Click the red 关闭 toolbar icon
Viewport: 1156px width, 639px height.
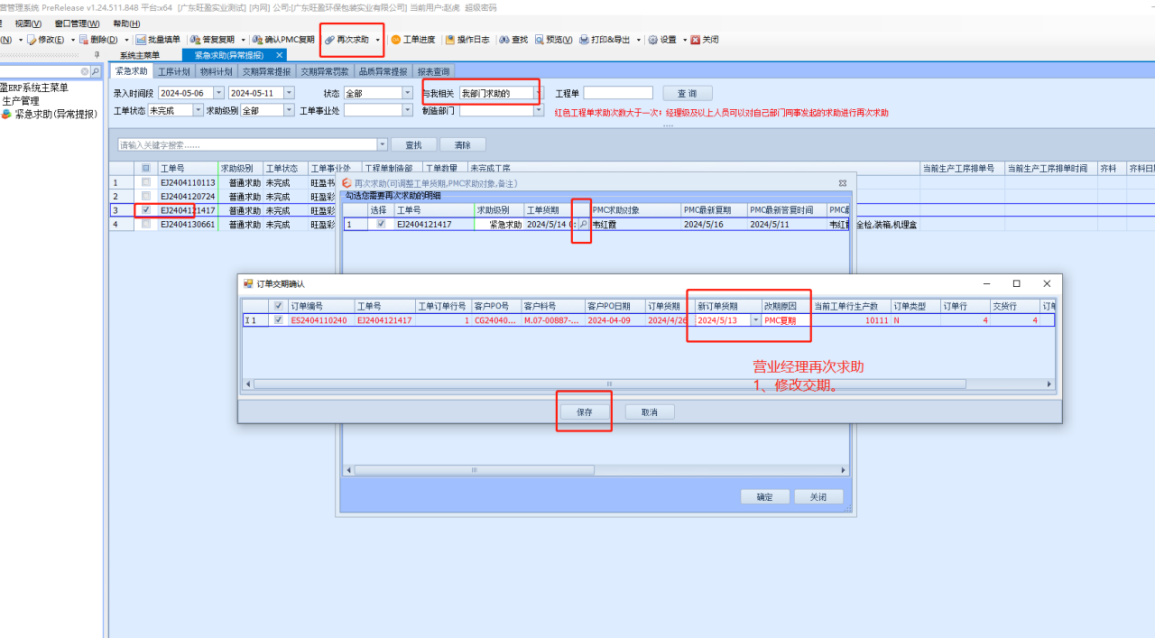[x=695, y=40]
